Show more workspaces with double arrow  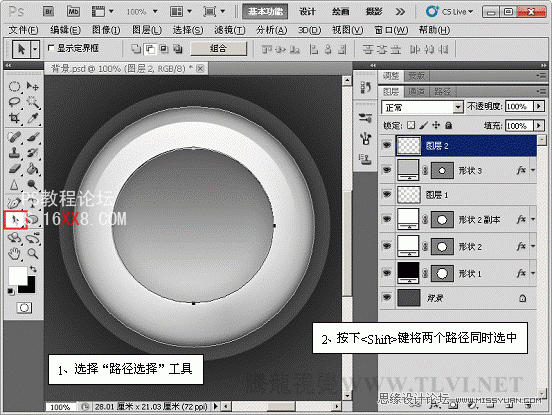tap(400, 12)
